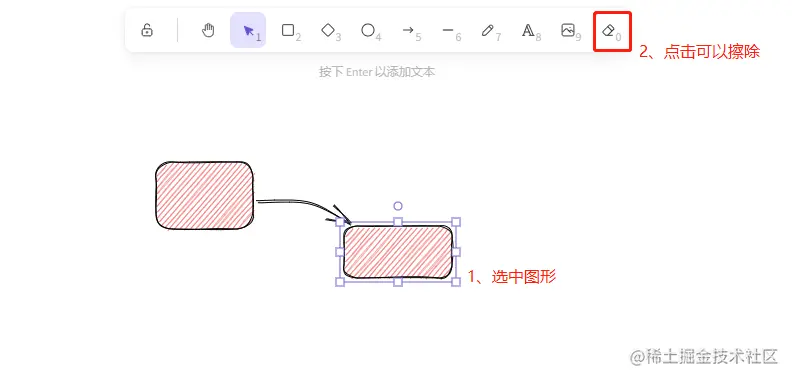Click the bottom-middle resize handle of selection
Image resolution: width=792 pixels, height=380 pixels.
click(398, 282)
